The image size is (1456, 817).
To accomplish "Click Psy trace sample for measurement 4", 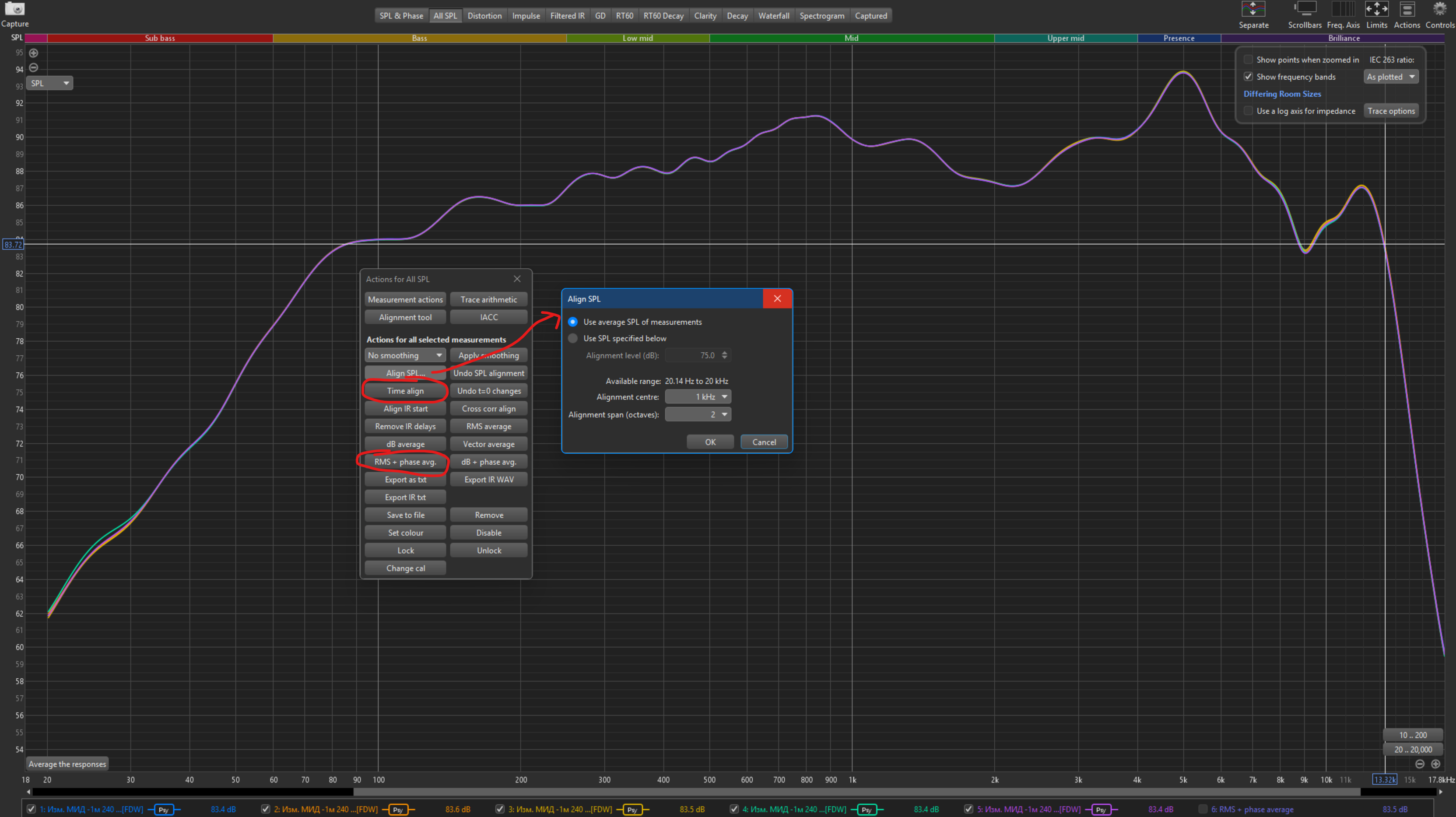I will pos(867,810).
